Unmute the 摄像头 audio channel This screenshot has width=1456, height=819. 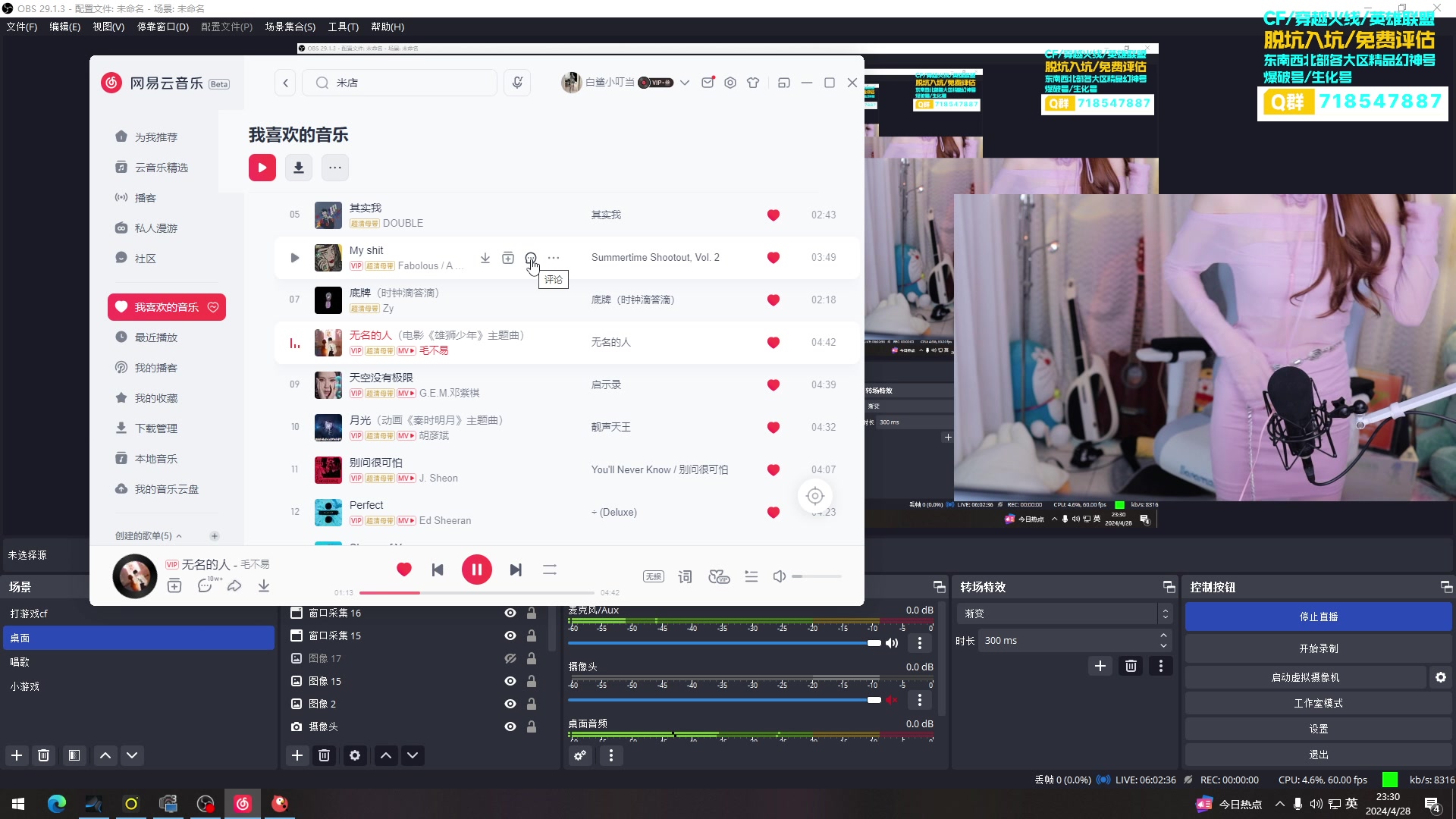pos(892,700)
